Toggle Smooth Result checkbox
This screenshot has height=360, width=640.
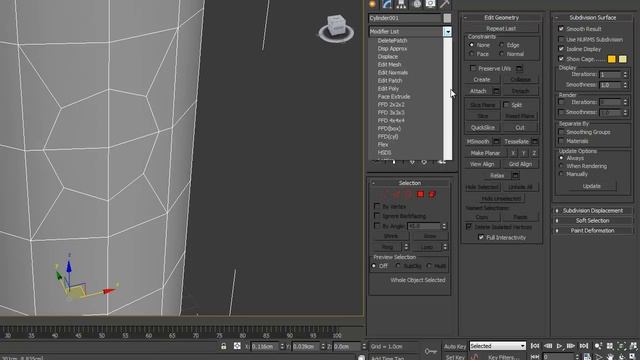[561, 29]
